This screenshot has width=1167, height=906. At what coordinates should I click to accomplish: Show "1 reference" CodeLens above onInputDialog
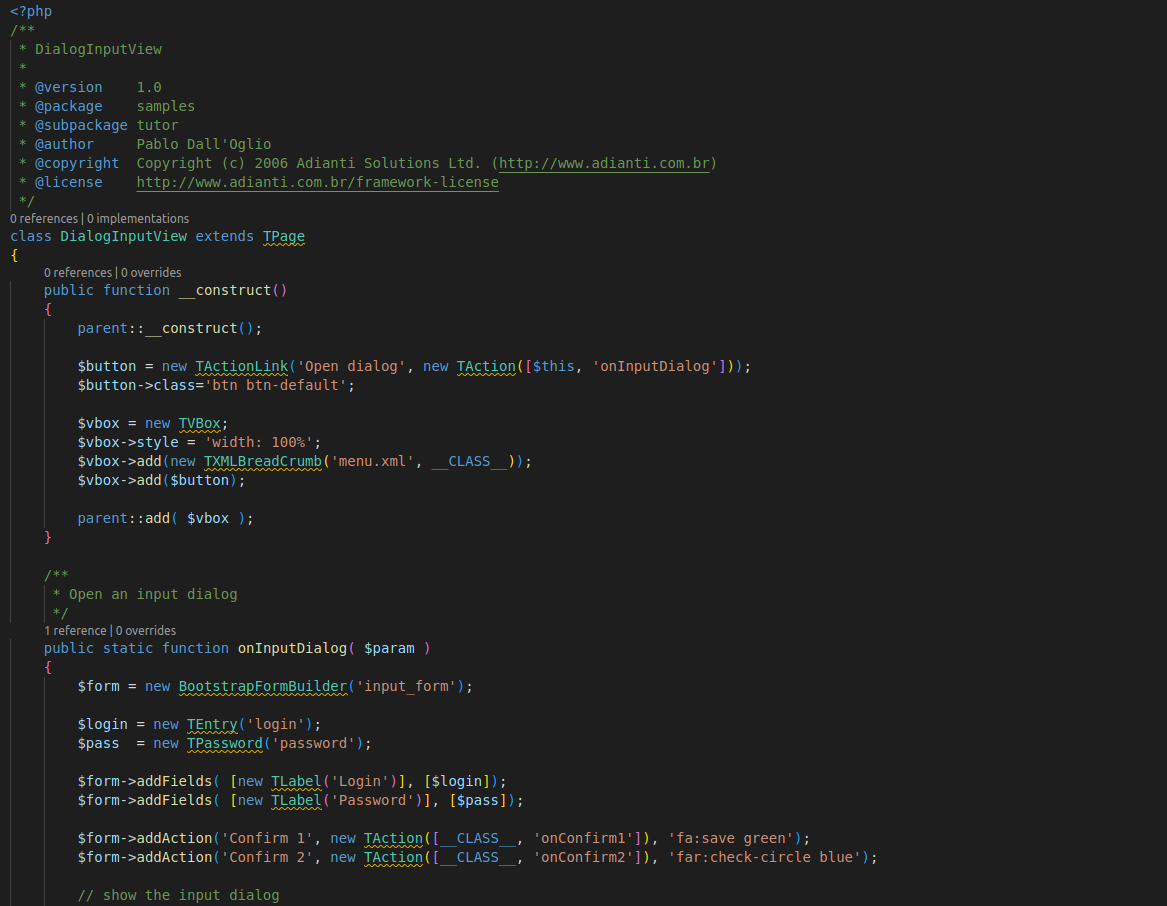(x=75, y=630)
